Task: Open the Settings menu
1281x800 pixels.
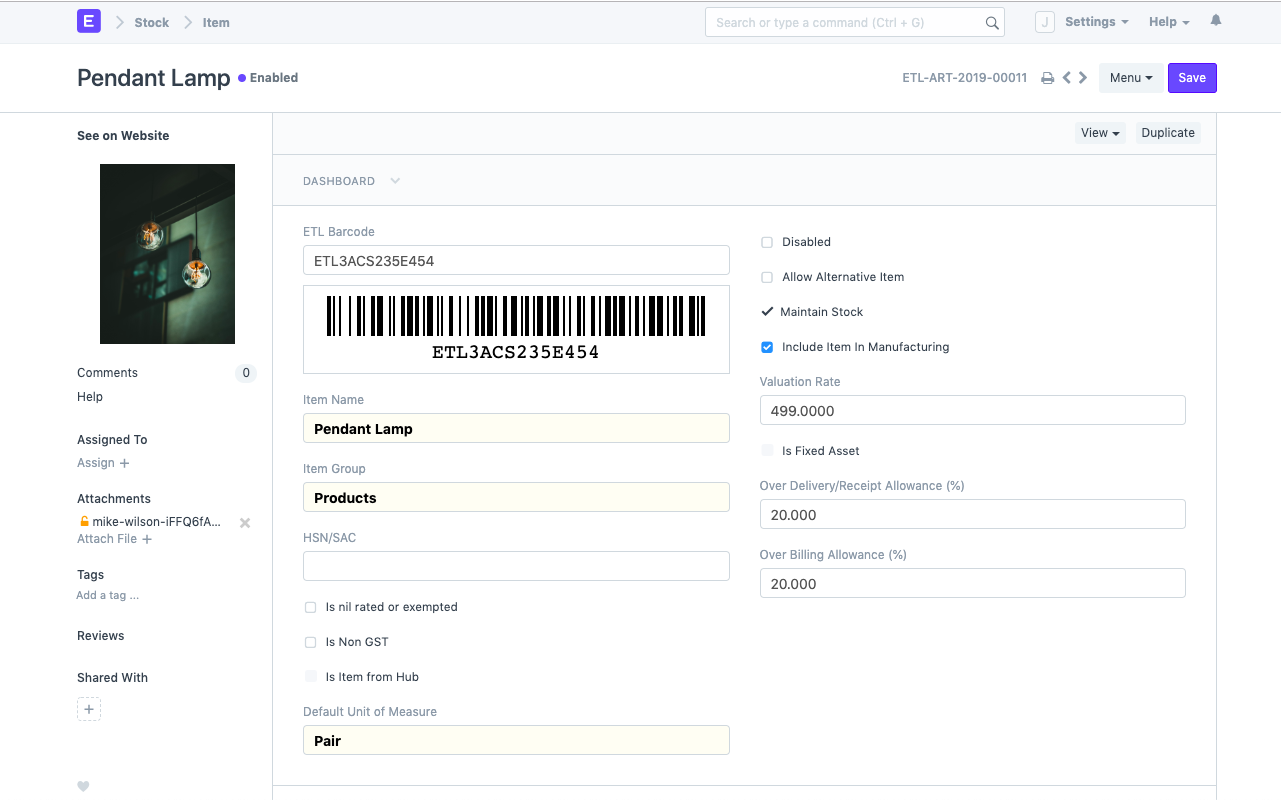Action: [x=1096, y=22]
